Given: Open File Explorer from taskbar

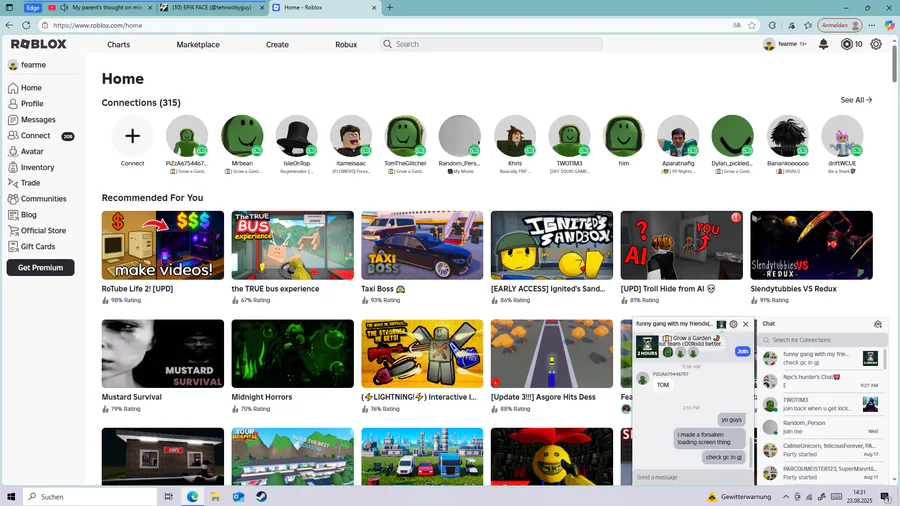Looking at the screenshot, I should pyautogui.click(x=215, y=496).
